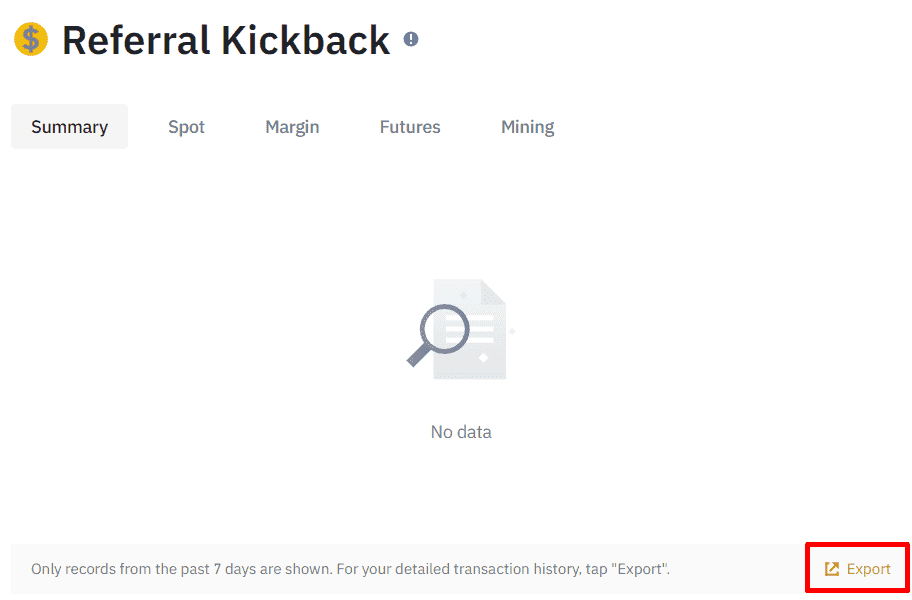Click the text lines on the document illustration
The width and height of the screenshot is (912, 600).
point(478,328)
